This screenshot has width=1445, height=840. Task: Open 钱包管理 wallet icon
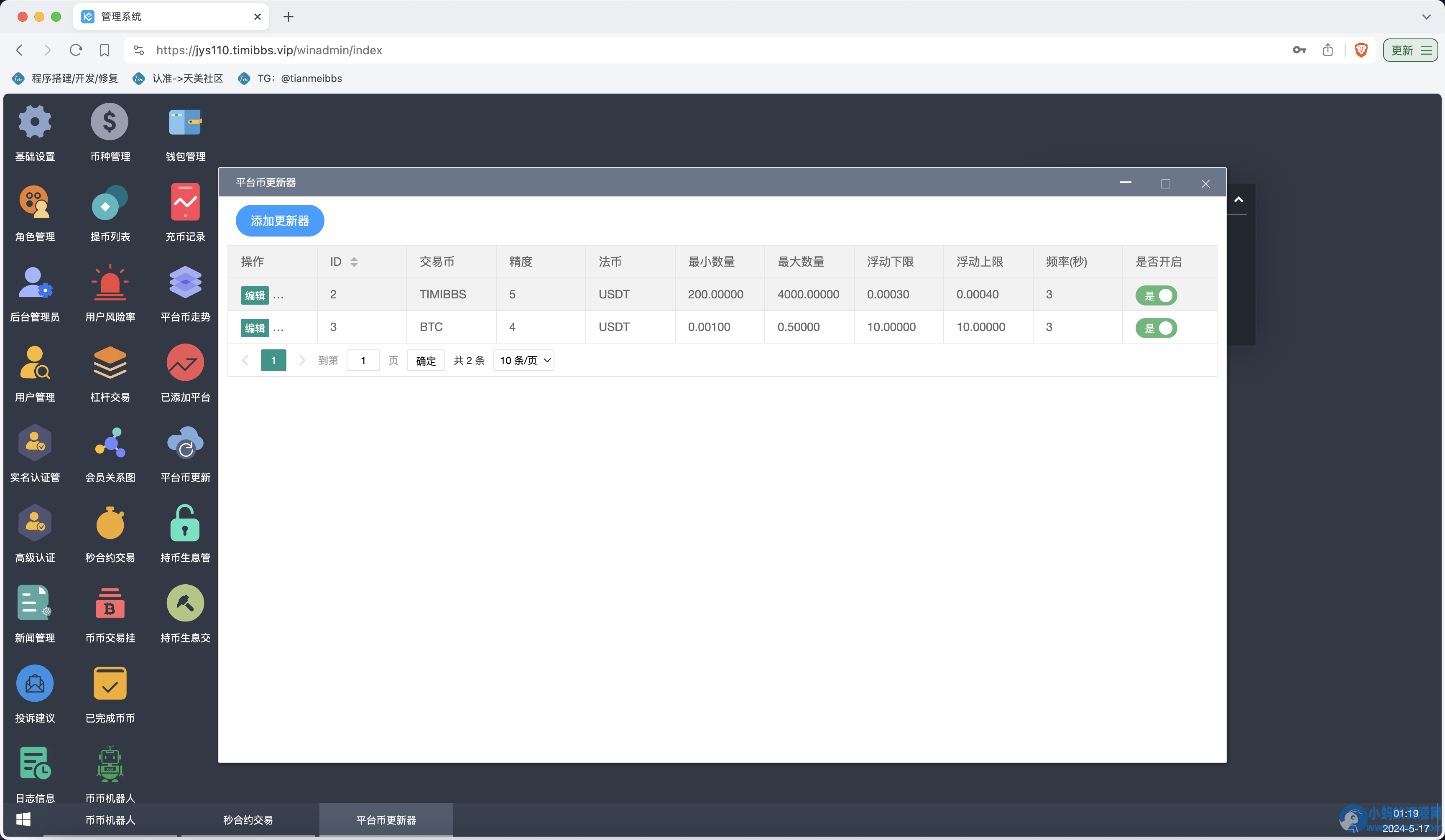(185, 122)
